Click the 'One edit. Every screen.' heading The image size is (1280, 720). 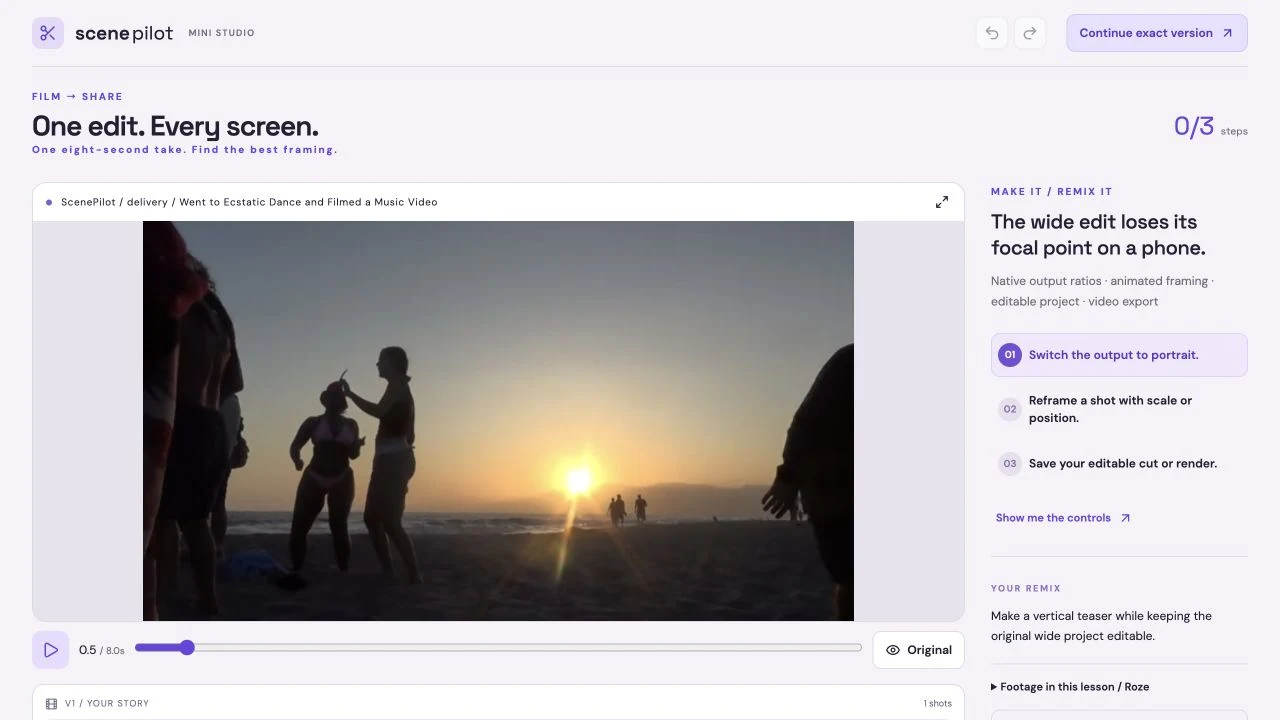click(175, 126)
